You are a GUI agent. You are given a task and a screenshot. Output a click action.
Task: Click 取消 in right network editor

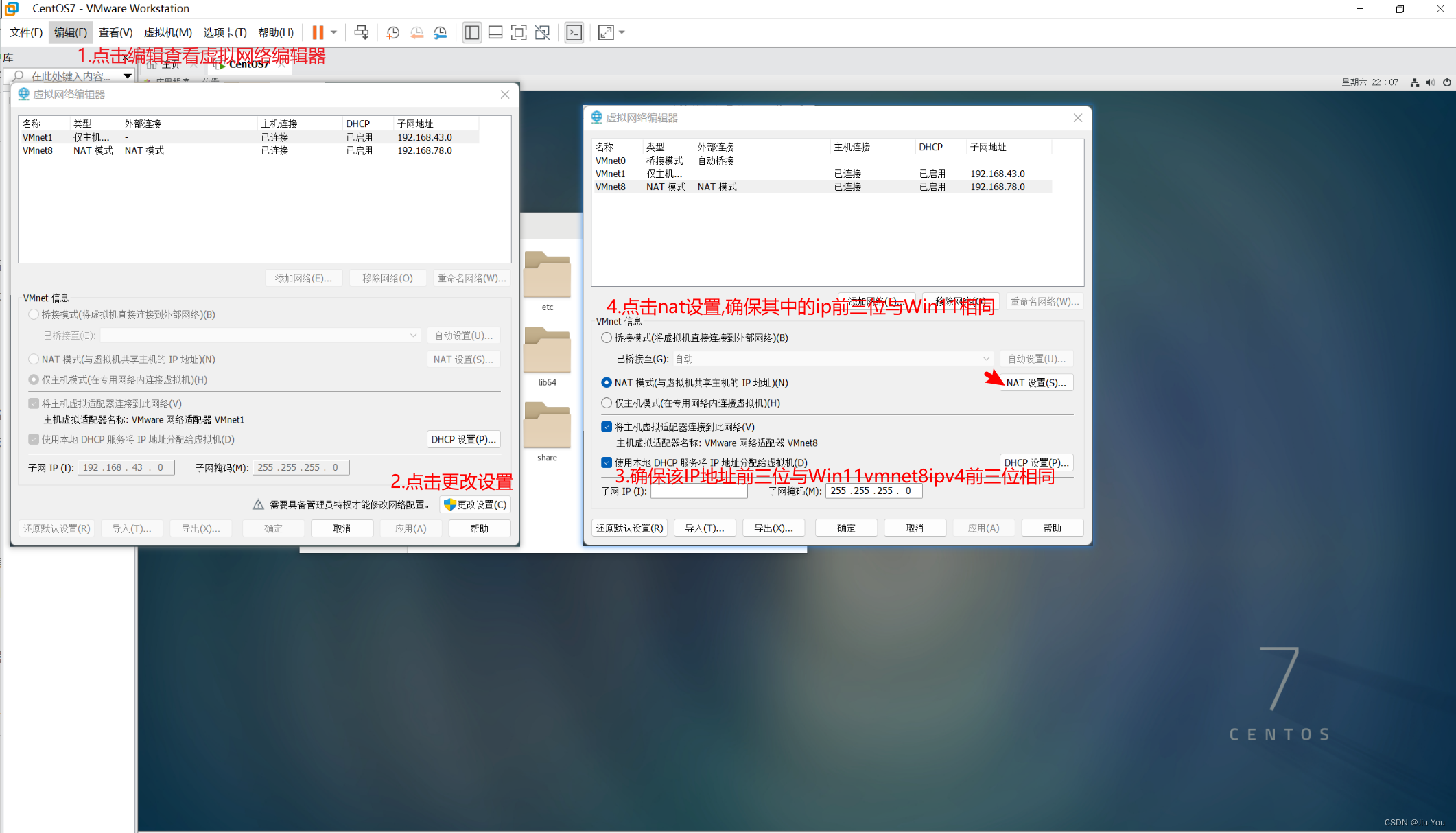click(x=915, y=528)
